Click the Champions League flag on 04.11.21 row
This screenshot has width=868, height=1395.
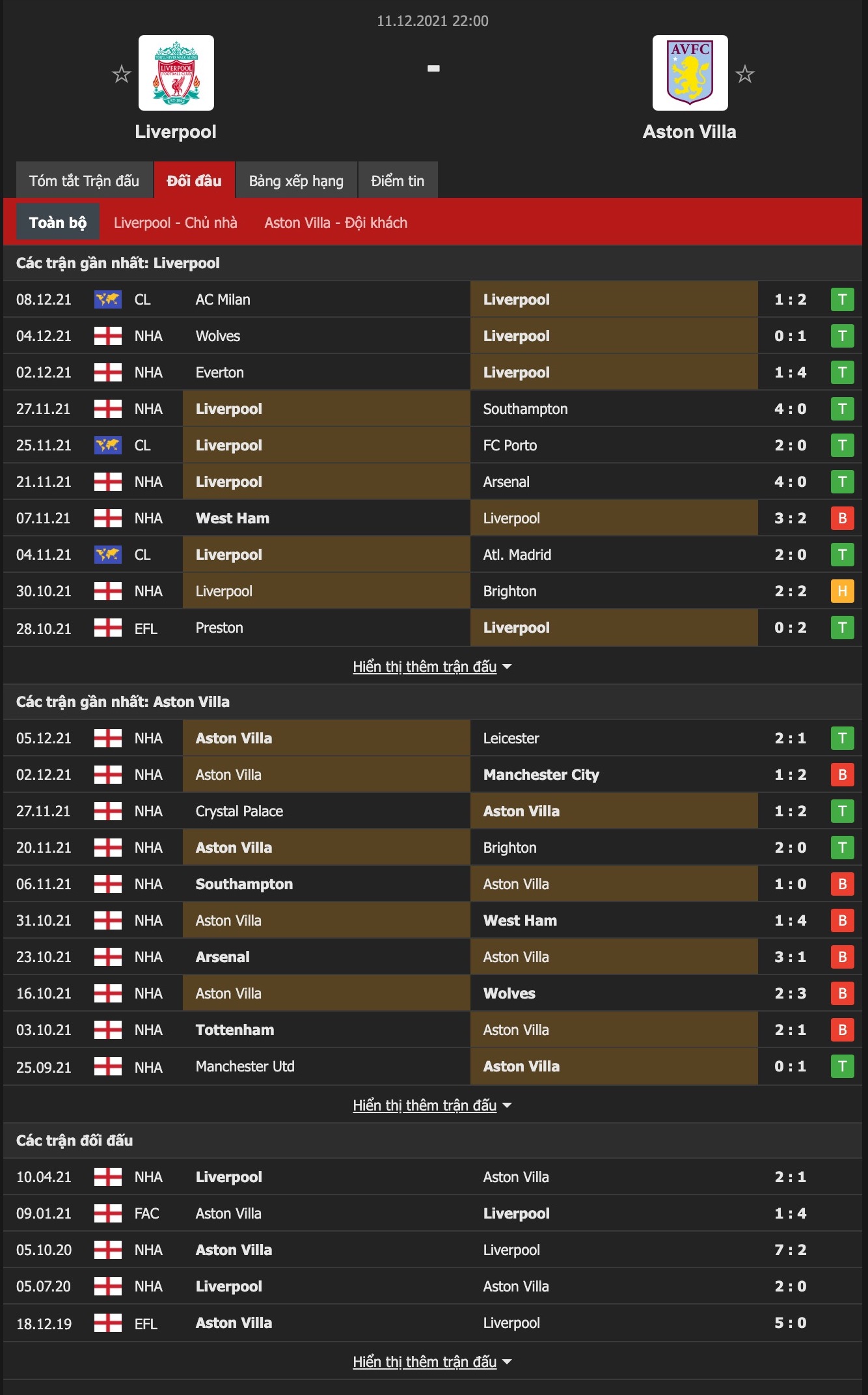tap(108, 555)
